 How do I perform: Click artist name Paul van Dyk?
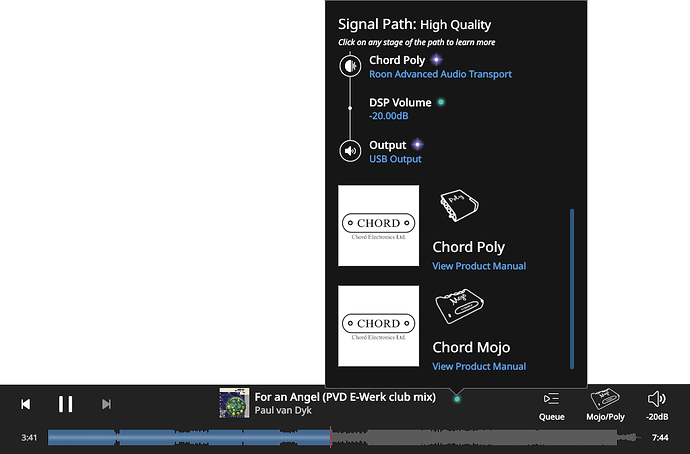(283, 410)
